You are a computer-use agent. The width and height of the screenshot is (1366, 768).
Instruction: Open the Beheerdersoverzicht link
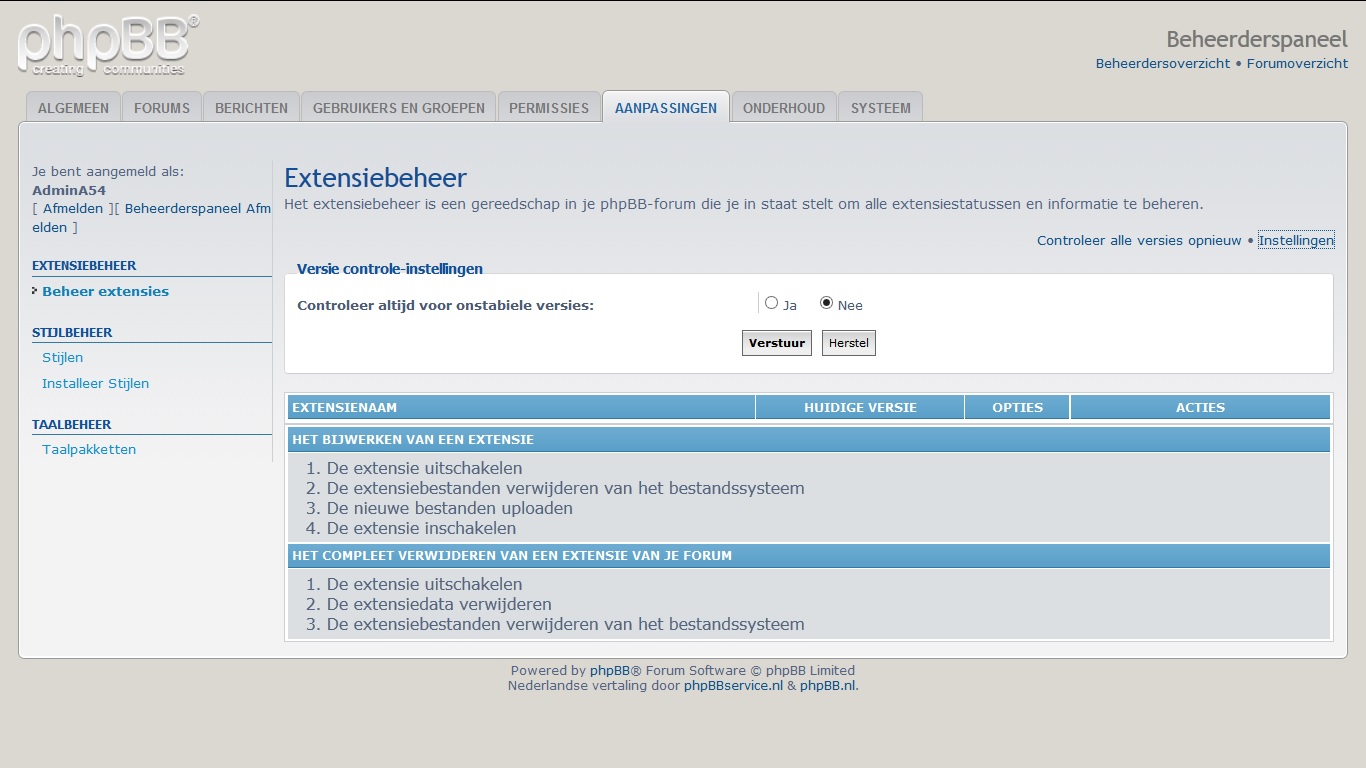coord(1163,63)
